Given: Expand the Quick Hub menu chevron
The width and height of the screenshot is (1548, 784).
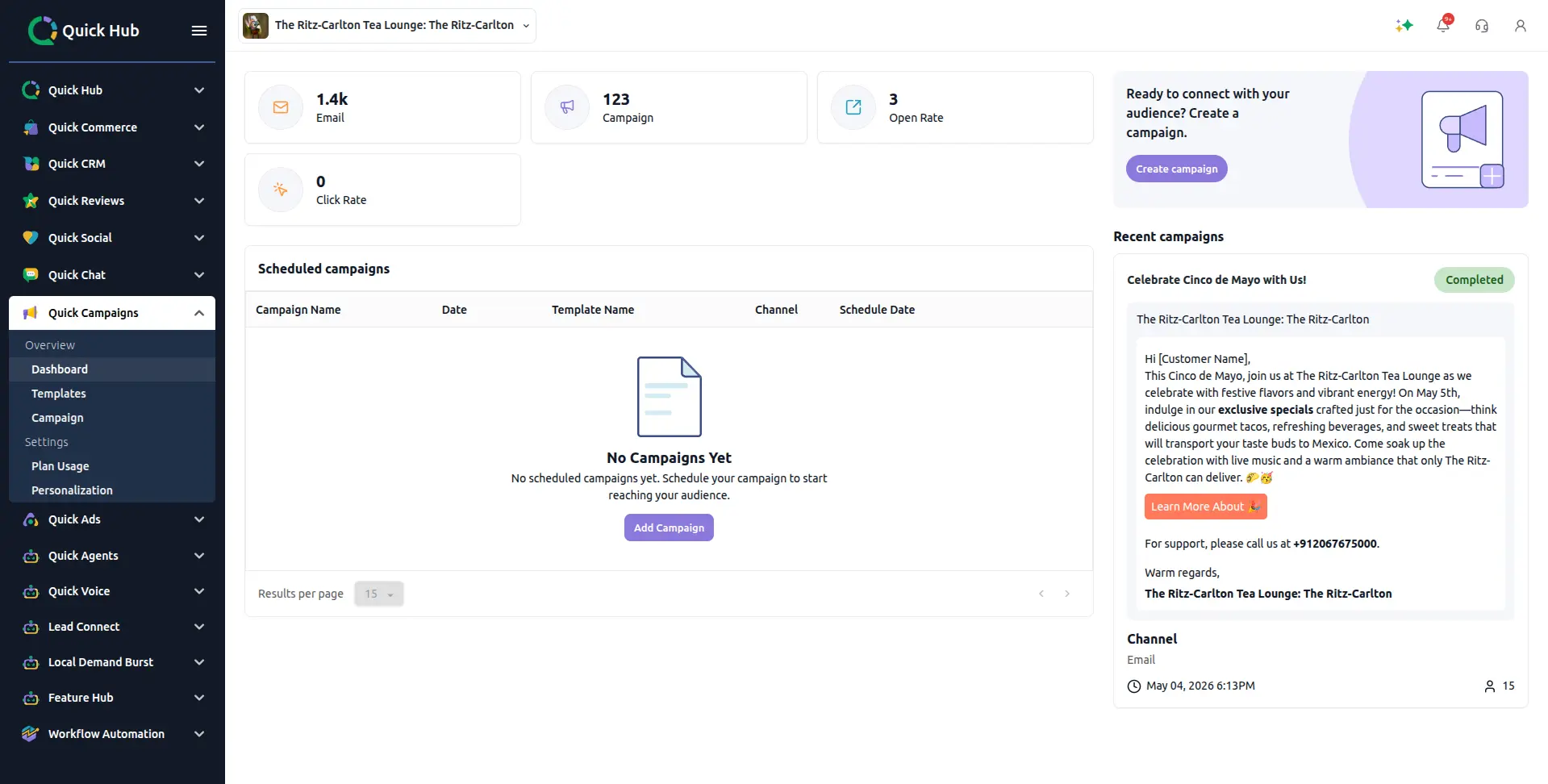Looking at the screenshot, I should pyautogui.click(x=199, y=90).
